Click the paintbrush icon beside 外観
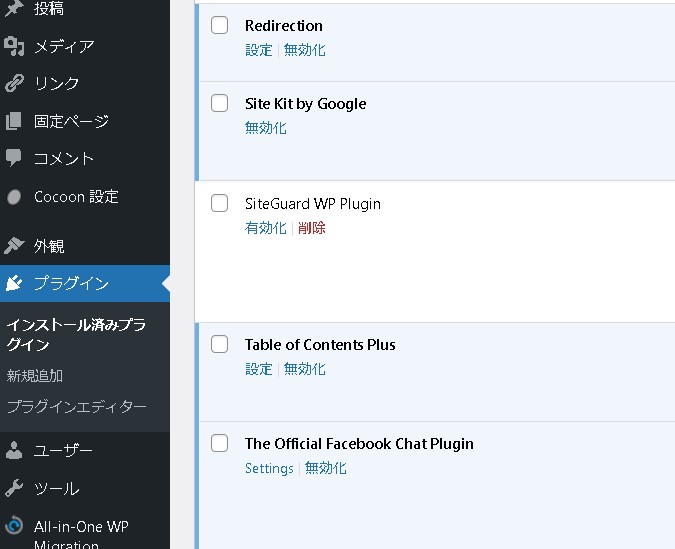 [x=14, y=245]
